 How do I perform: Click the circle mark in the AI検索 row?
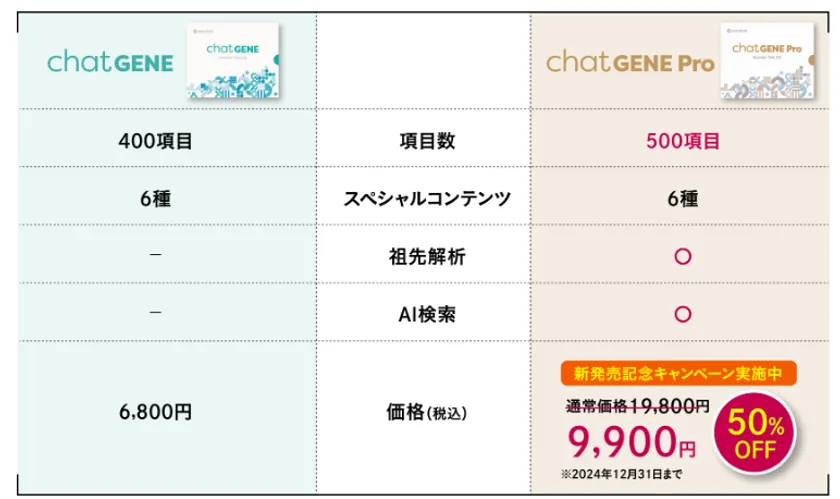tap(683, 314)
